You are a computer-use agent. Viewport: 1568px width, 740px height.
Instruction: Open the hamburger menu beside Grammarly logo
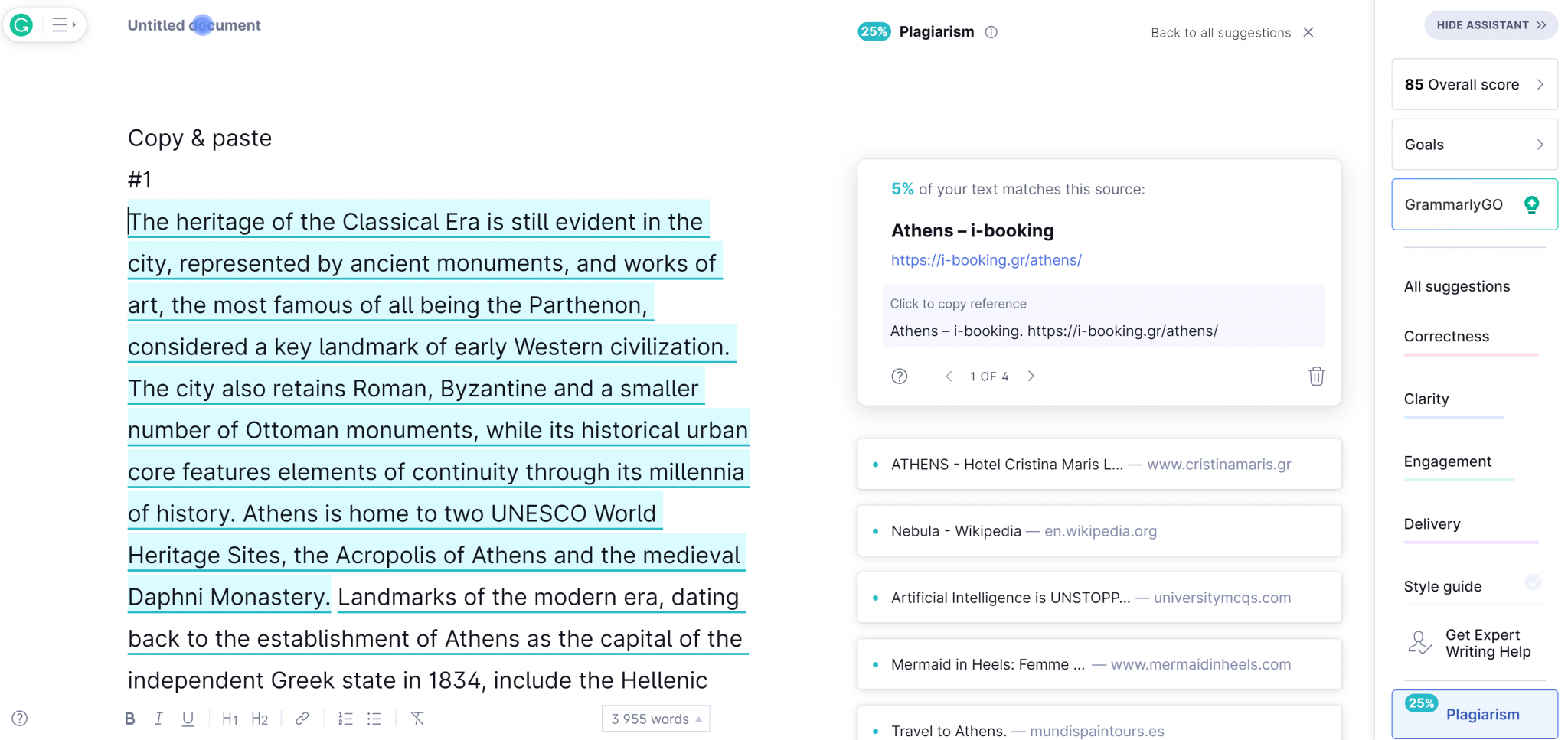[x=63, y=25]
